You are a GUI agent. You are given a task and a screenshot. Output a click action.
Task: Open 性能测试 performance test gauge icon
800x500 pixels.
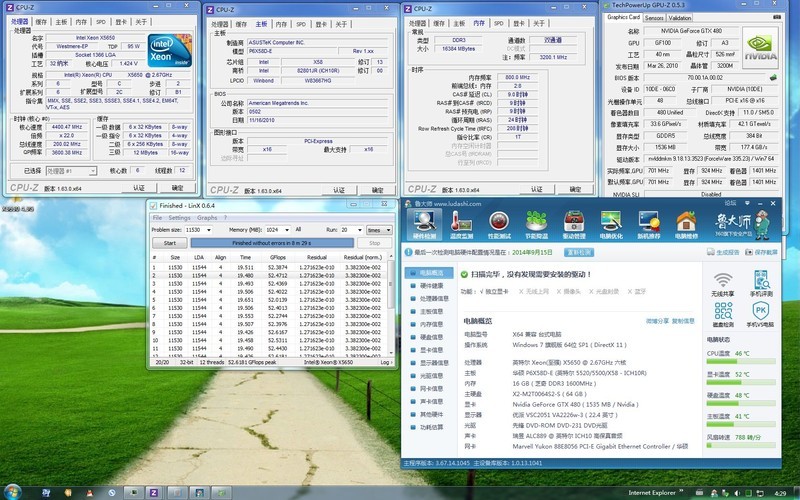coord(499,224)
